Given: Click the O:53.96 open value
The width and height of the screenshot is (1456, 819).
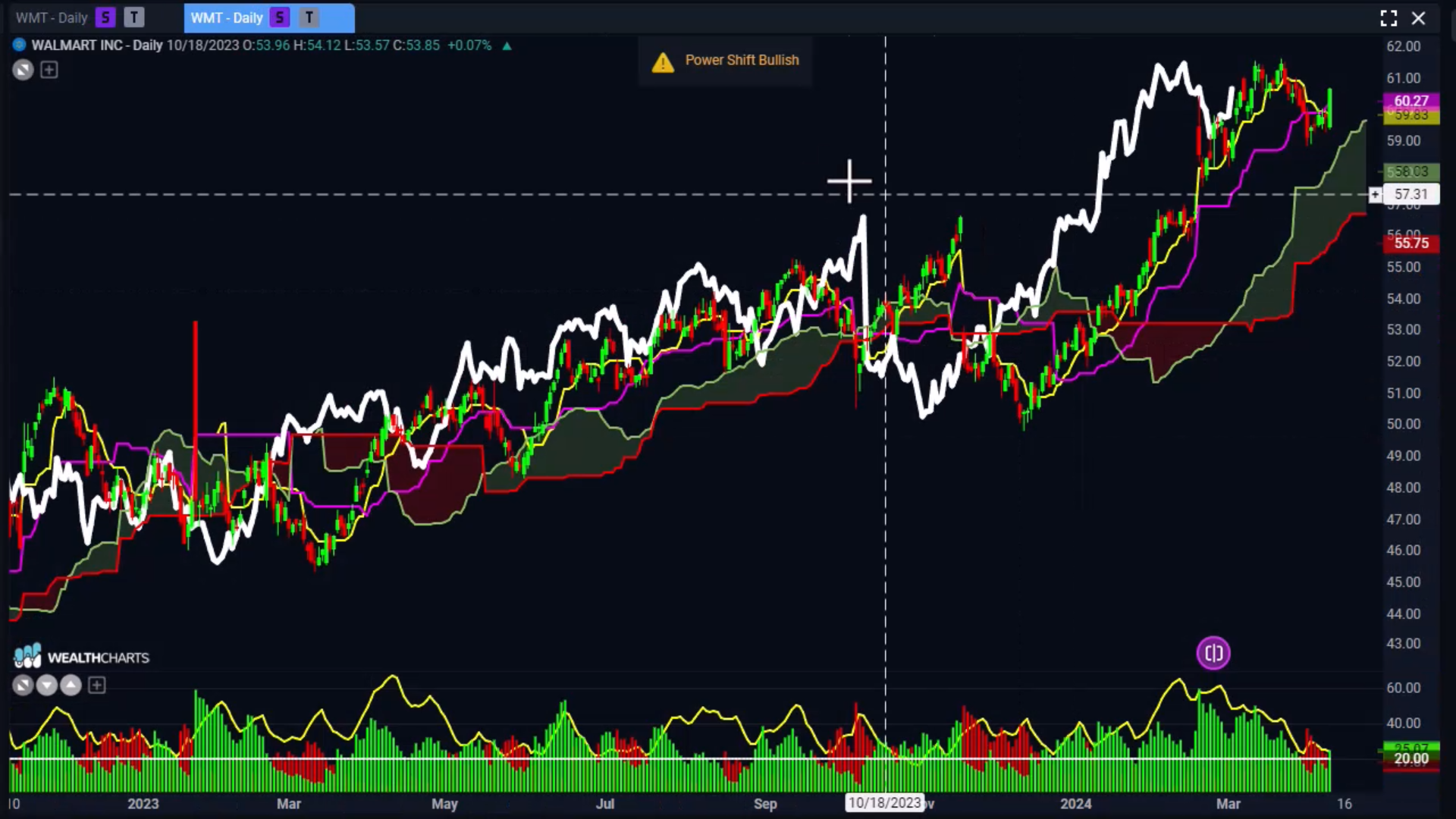Looking at the screenshot, I should tap(266, 45).
